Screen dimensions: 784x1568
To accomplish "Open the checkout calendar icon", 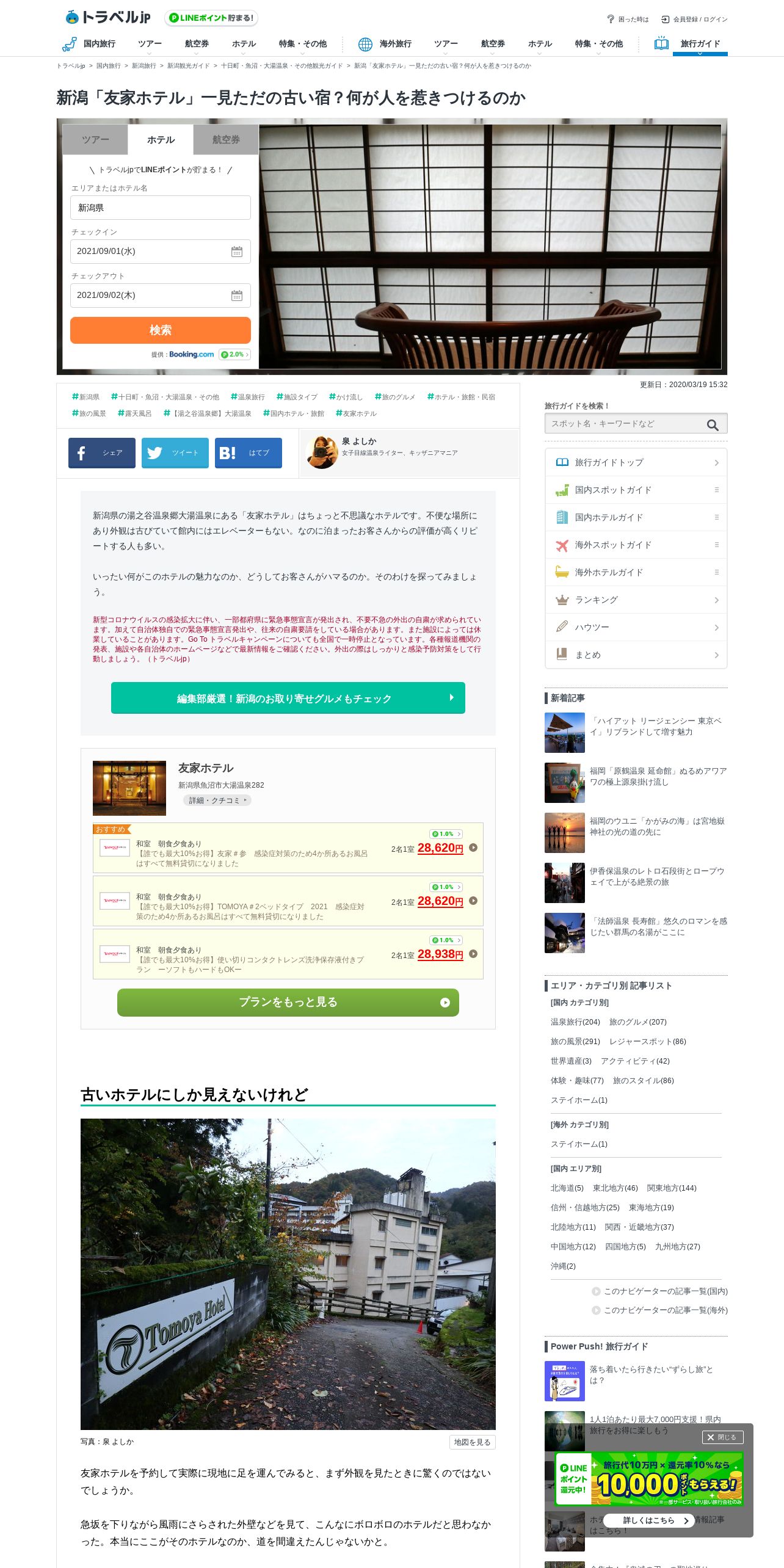I will 237,296.
